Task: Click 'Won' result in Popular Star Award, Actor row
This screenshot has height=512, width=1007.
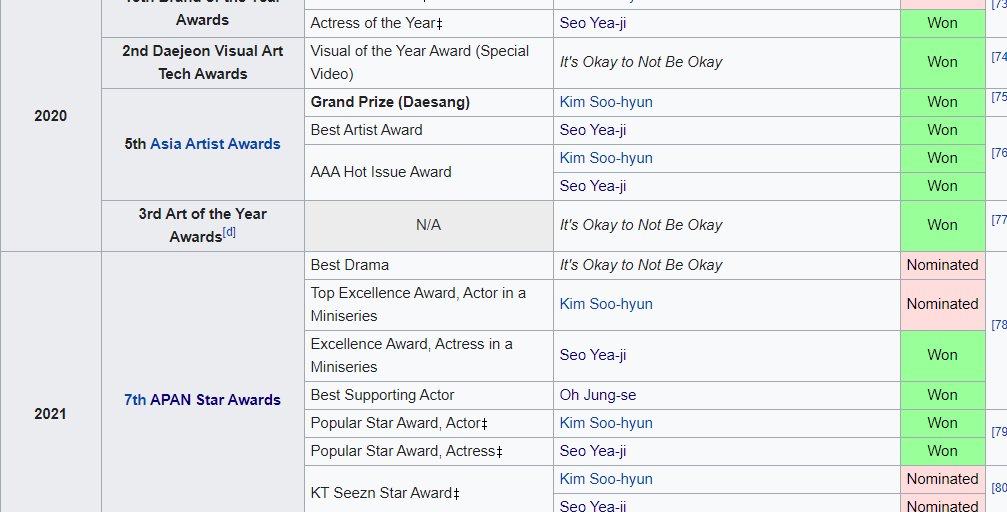Action: click(x=942, y=423)
